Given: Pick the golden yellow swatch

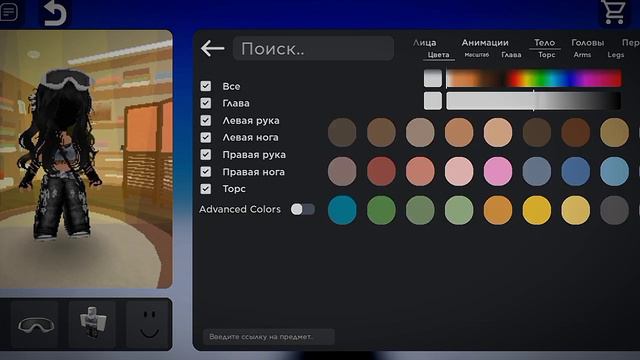Looking at the screenshot, I should [x=536, y=210].
